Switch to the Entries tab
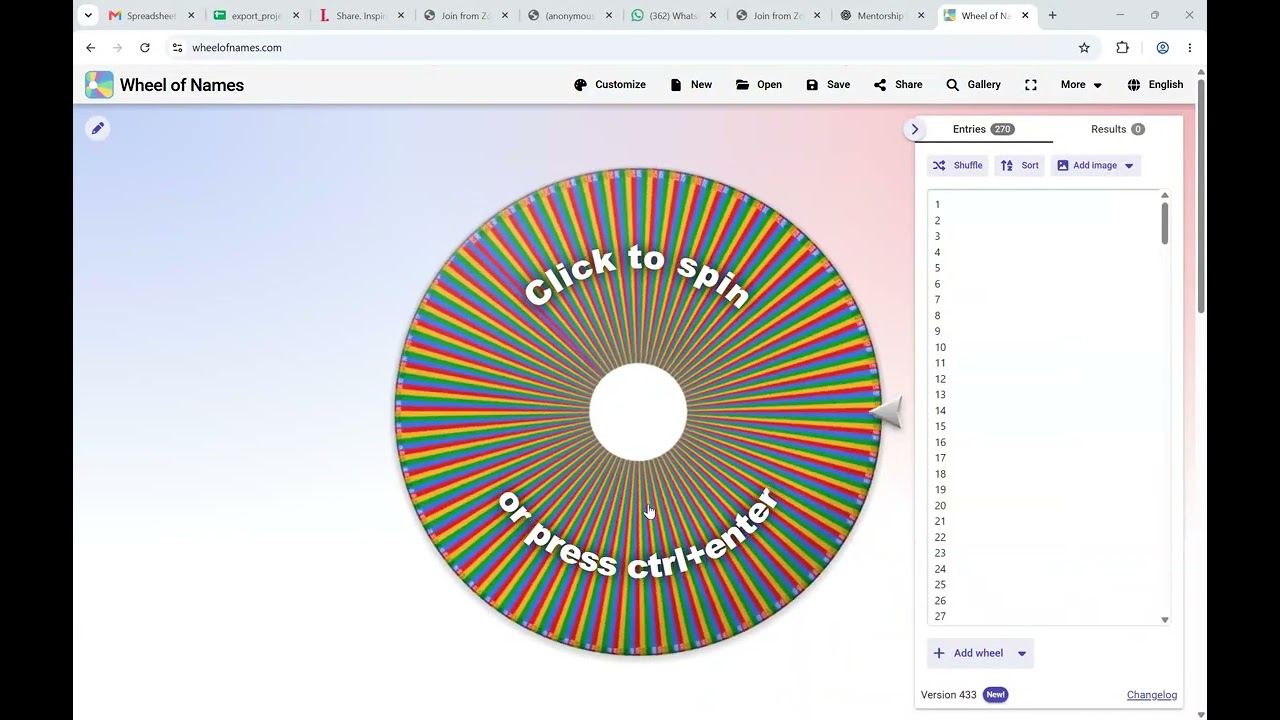The width and height of the screenshot is (1280, 720). [983, 129]
